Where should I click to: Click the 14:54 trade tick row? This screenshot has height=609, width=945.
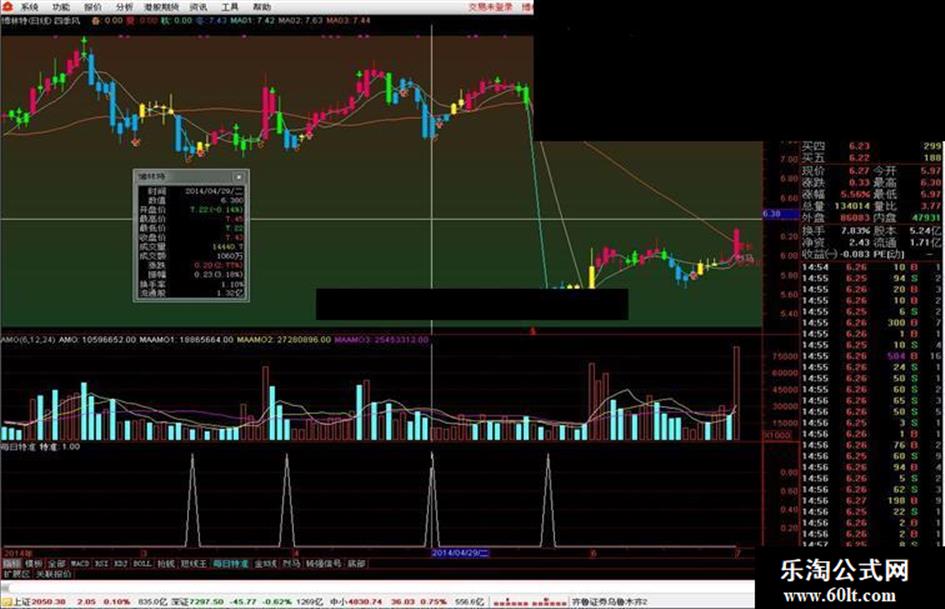(871, 267)
